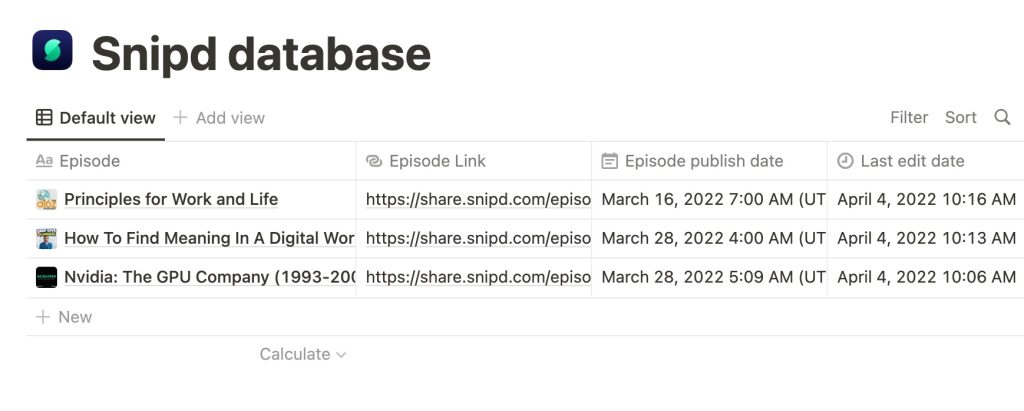Click the plus icon beside Add view
Screen dimensions: 1024x411
(x=180, y=118)
